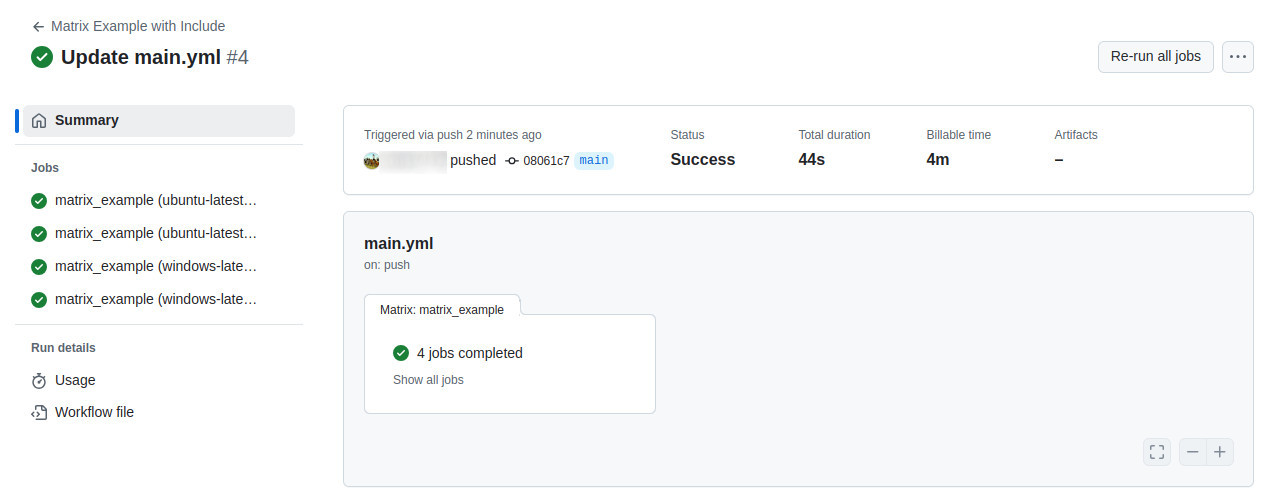Click the Summary home icon
The image size is (1273, 502).
point(39,121)
